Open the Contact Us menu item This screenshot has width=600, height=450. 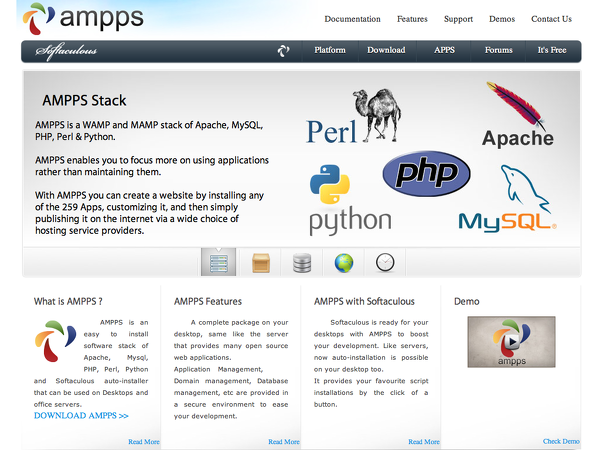(x=551, y=19)
